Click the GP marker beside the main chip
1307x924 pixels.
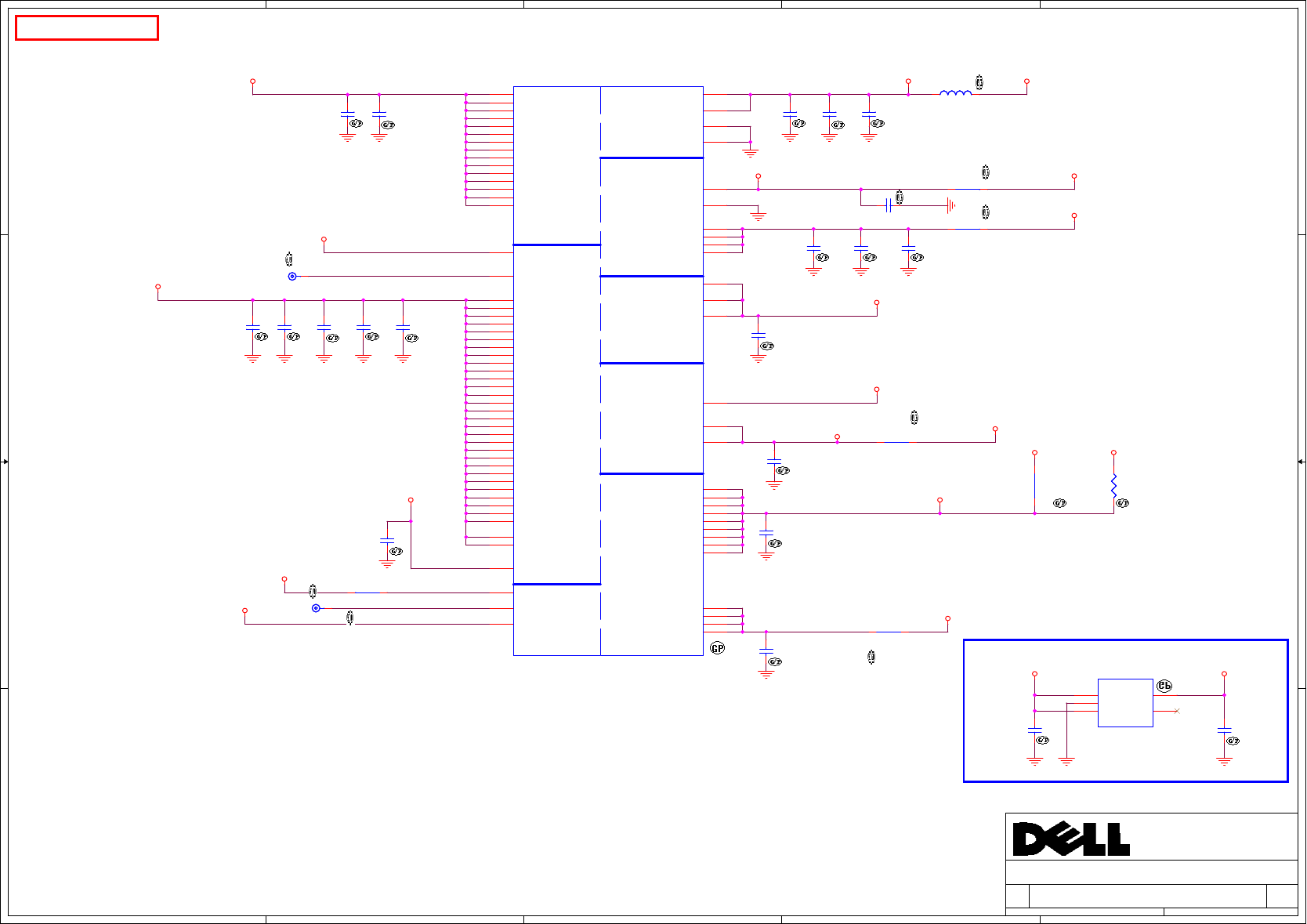point(717,648)
